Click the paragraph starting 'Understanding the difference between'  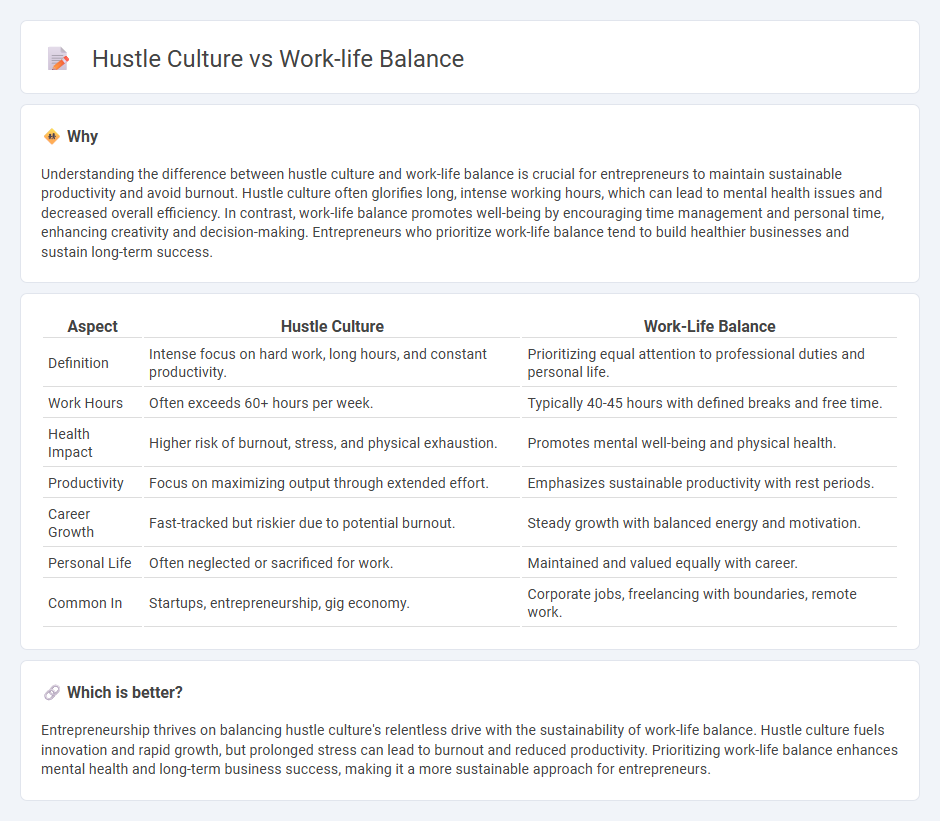tap(463, 213)
